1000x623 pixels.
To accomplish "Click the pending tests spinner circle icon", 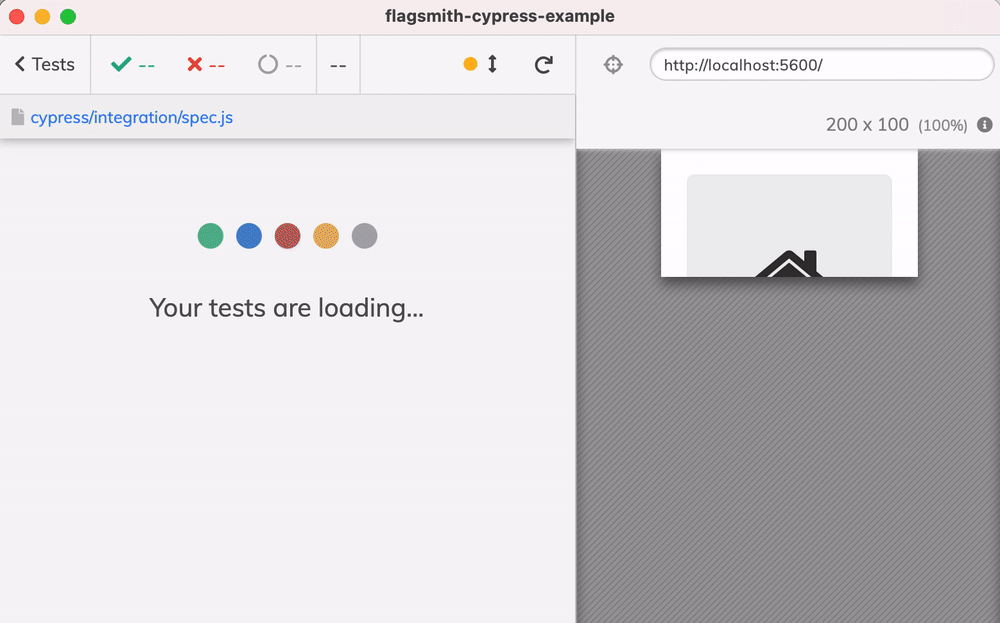I will point(268,64).
